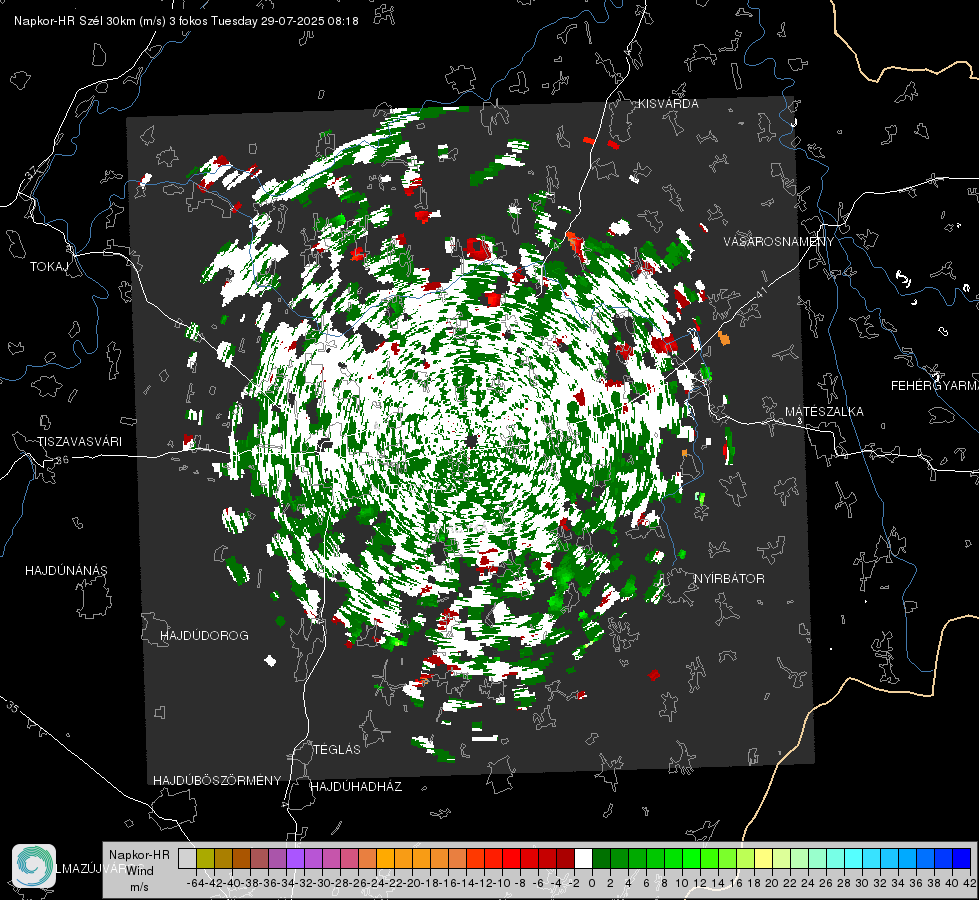This screenshot has height=900, width=979.
Task: Click the TISZAVASVÁRI town label
Action: pyautogui.click(x=79, y=442)
